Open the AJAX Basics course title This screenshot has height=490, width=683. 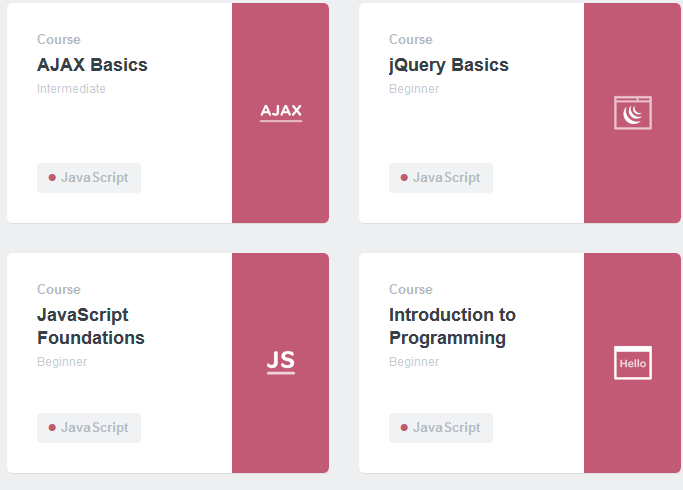click(x=92, y=65)
